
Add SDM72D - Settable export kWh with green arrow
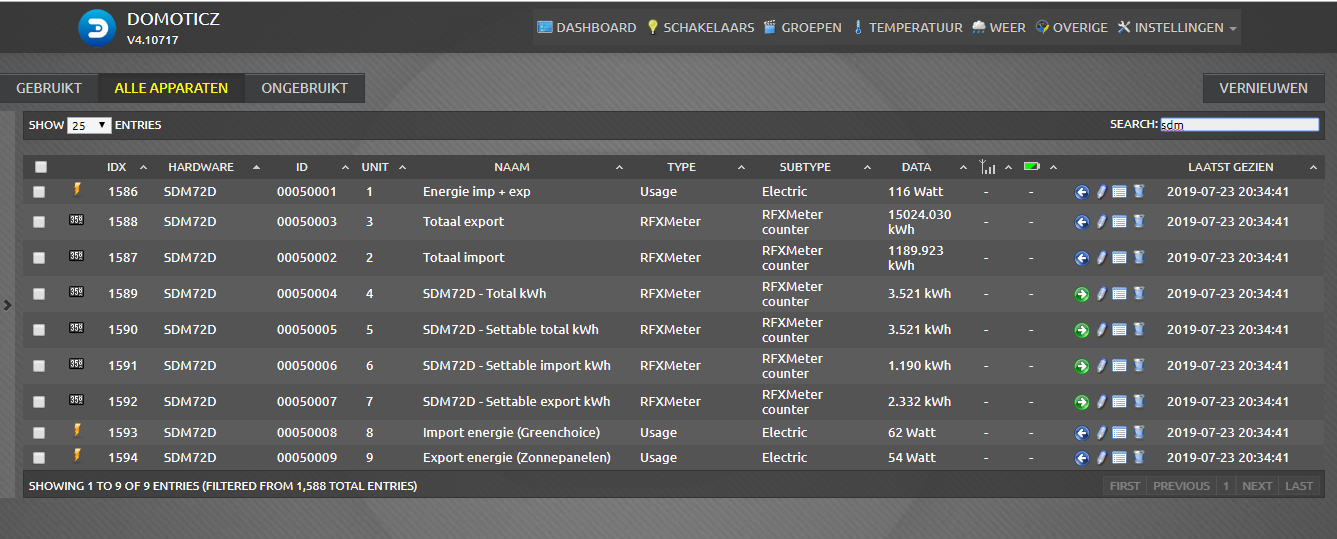1081,402
